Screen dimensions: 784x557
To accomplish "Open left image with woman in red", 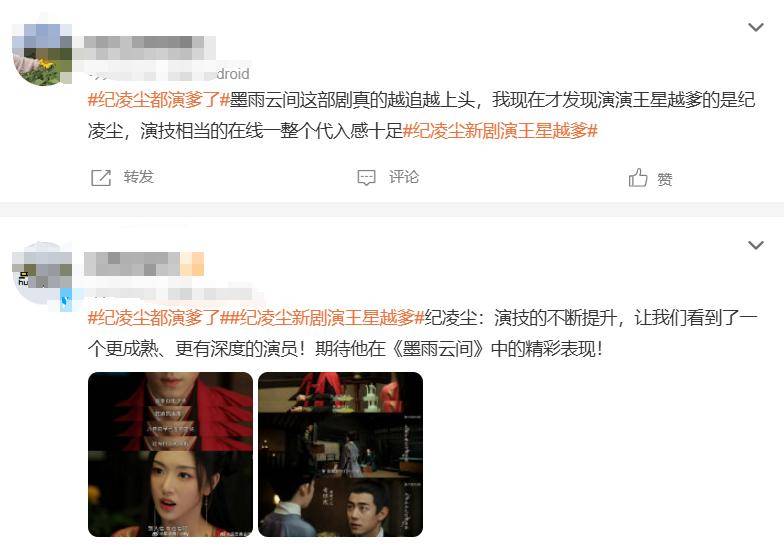I will 170,454.
